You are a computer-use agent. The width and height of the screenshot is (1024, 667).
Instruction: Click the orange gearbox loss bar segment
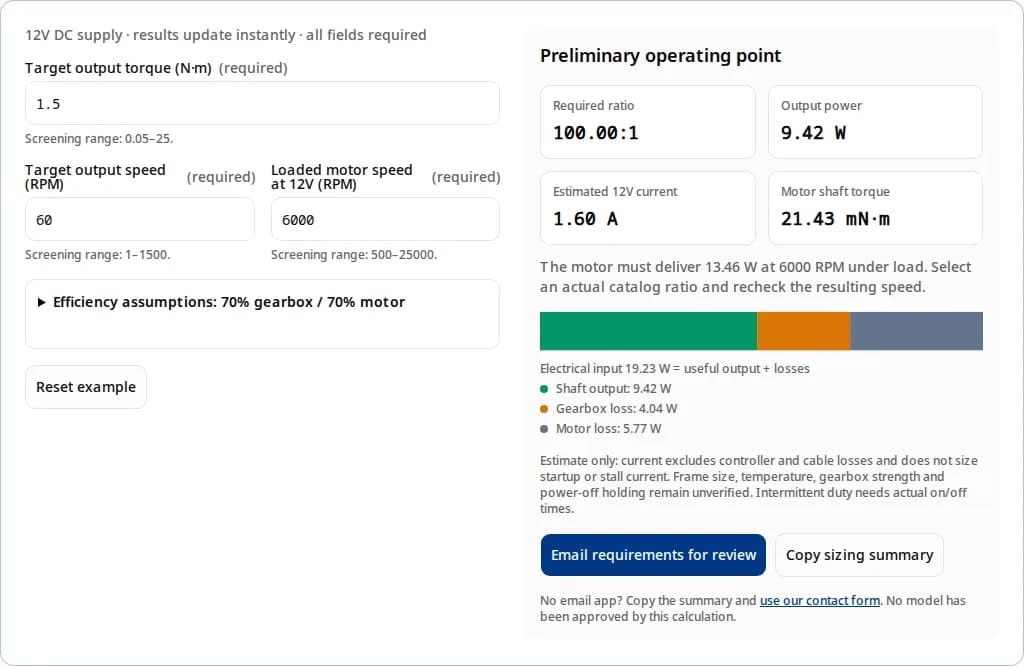(x=804, y=331)
